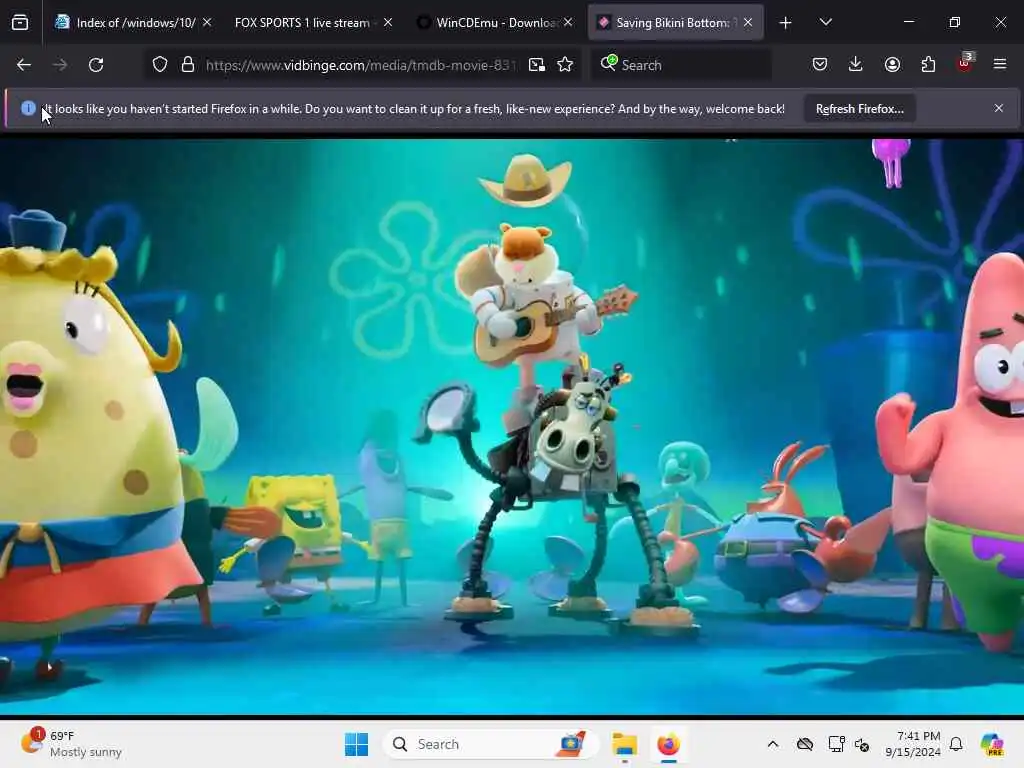Close the FOX SPORTS 1 tab
This screenshot has width=1024, height=768.
(388, 23)
